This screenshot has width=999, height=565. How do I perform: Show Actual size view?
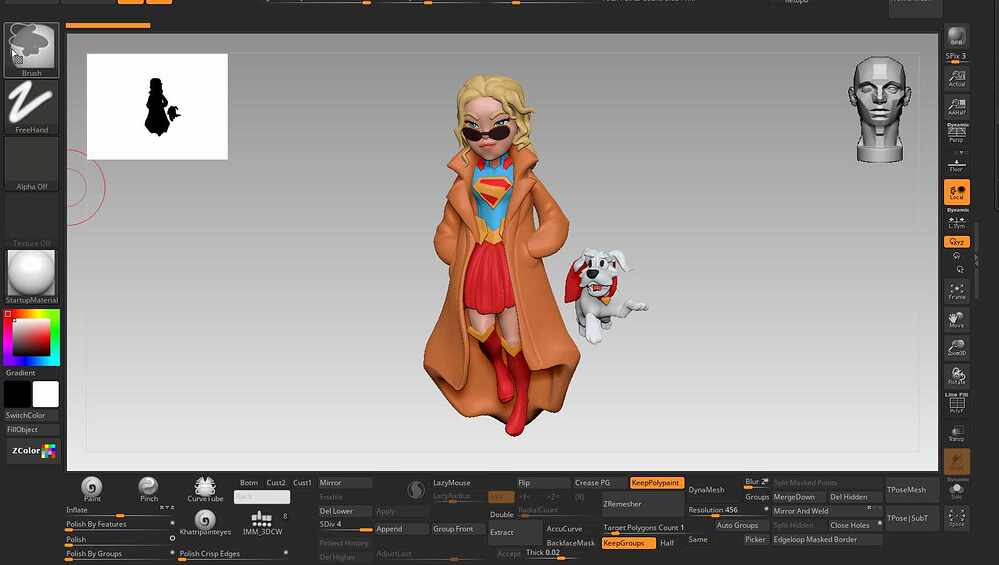[x=956, y=78]
